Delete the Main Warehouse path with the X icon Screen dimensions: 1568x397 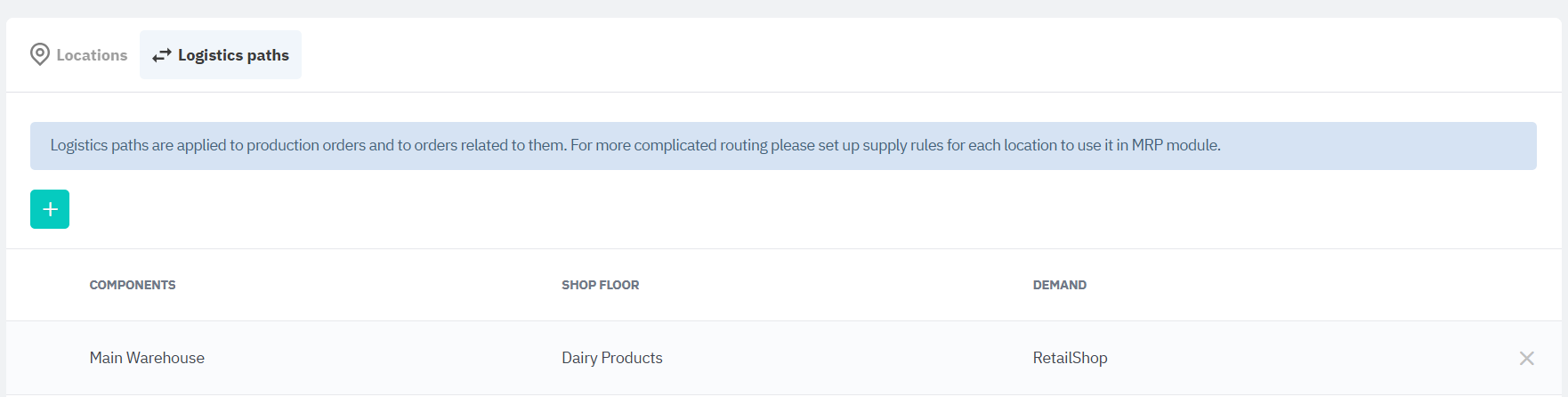pos(1526,358)
